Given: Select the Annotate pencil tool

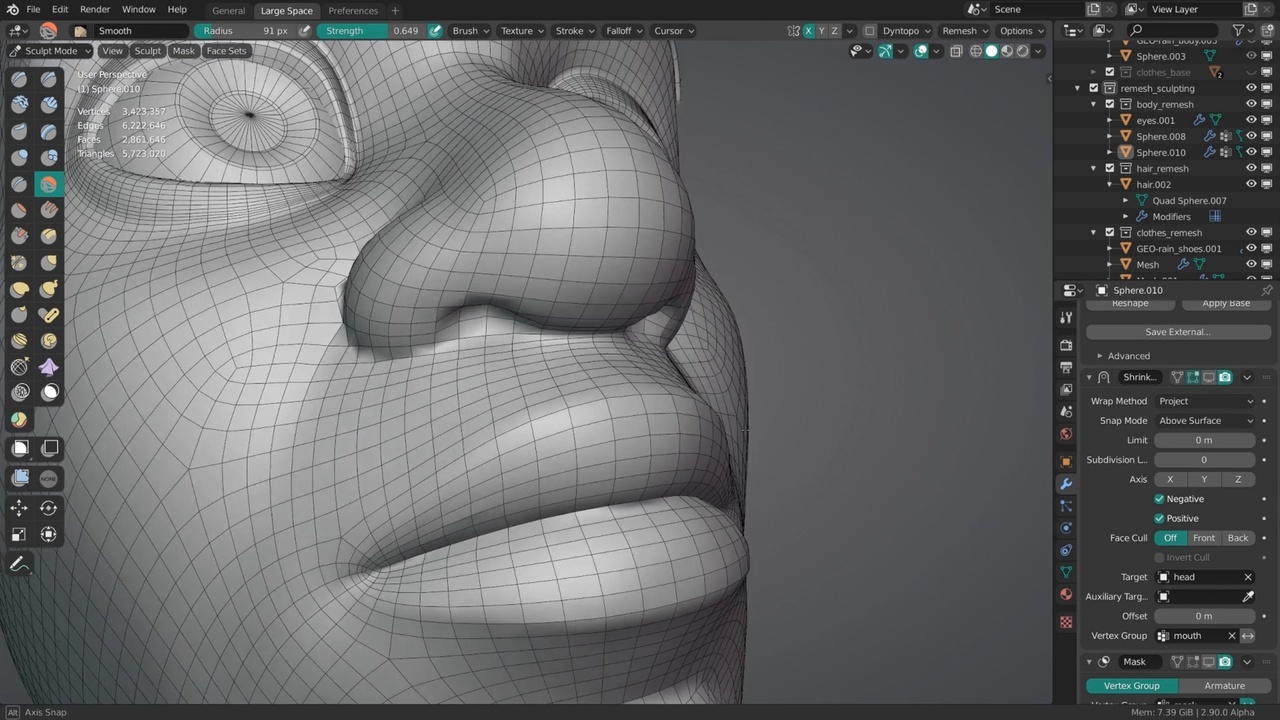Looking at the screenshot, I should [x=19, y=565].
